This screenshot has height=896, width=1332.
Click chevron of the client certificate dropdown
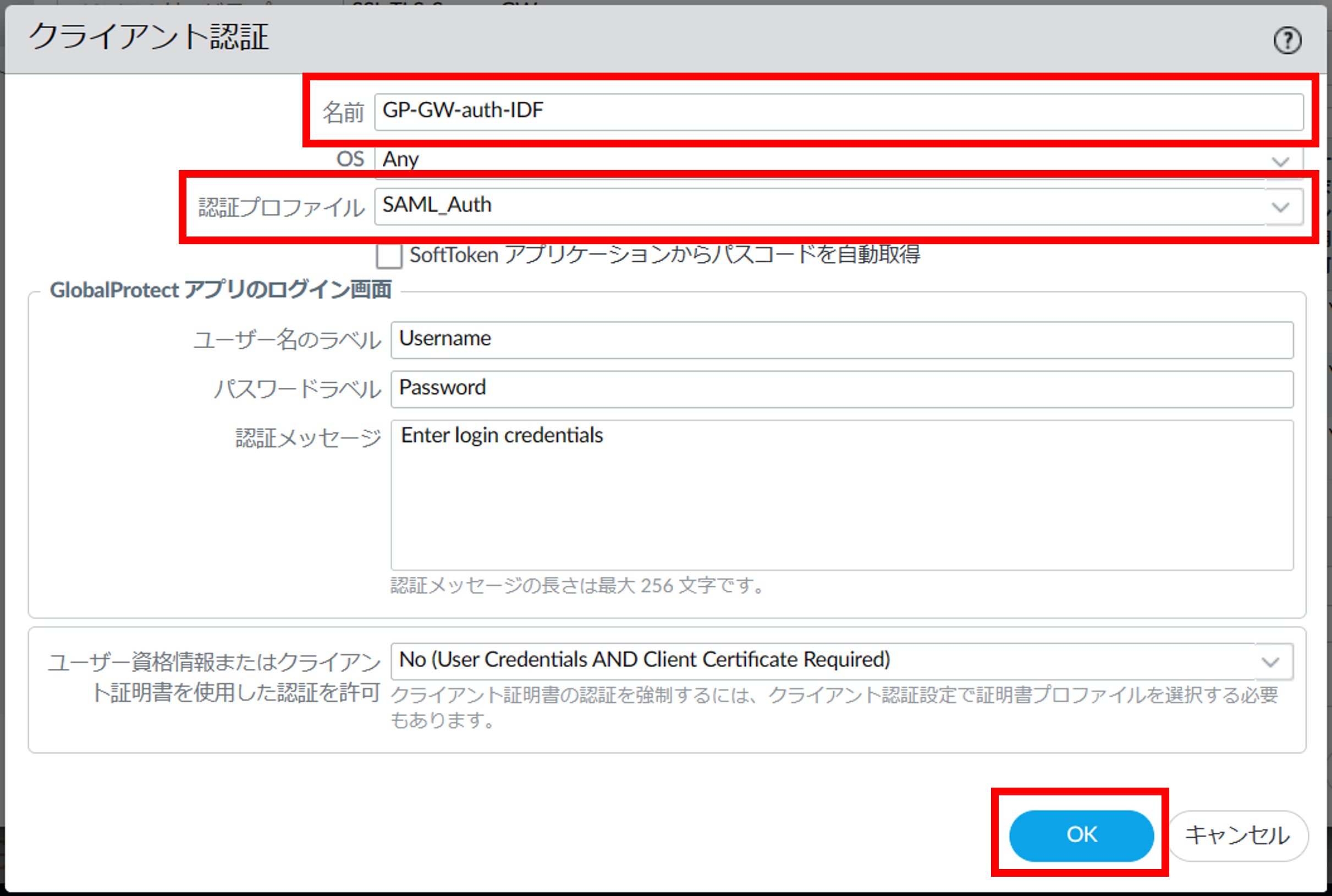pyautogui.click(x=1271, y=662)
